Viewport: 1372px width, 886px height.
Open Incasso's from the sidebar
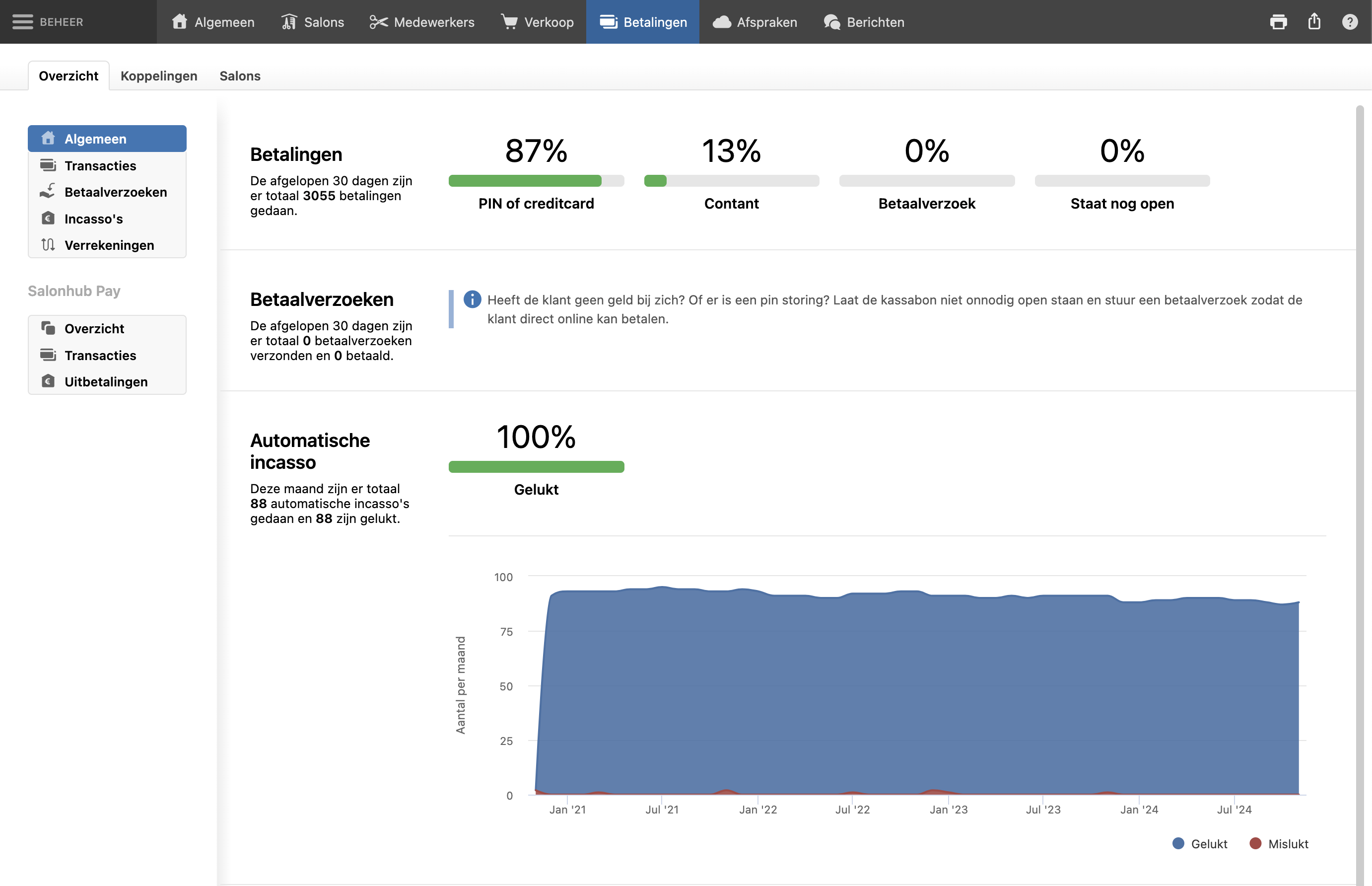tap(93, 219)
